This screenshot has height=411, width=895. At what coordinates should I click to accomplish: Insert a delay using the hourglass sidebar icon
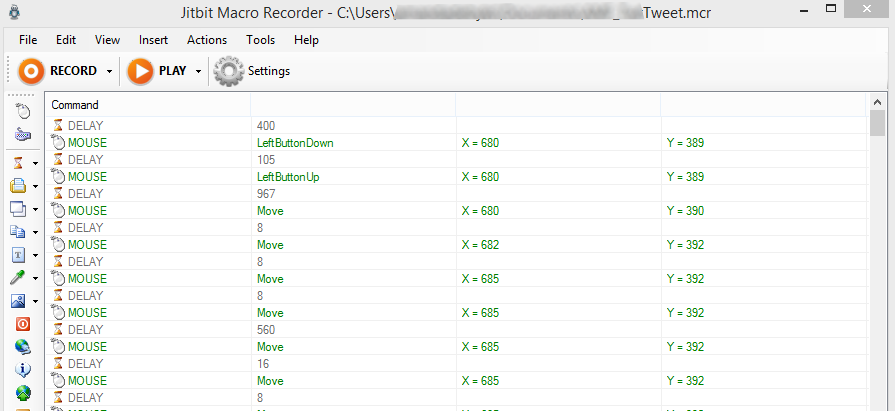coord(18,163)
